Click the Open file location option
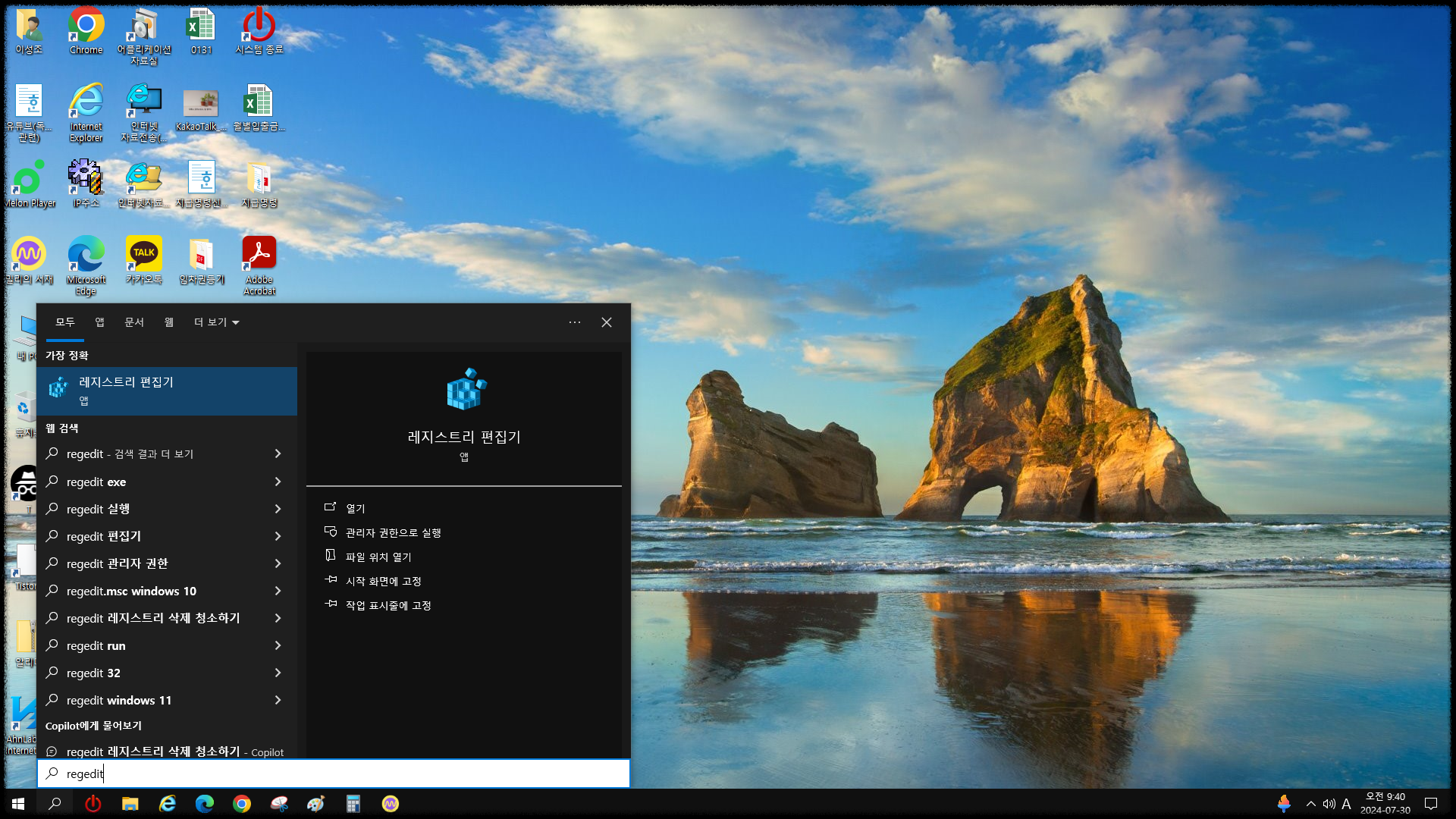 pyautogui.click(x=378, y=557)
